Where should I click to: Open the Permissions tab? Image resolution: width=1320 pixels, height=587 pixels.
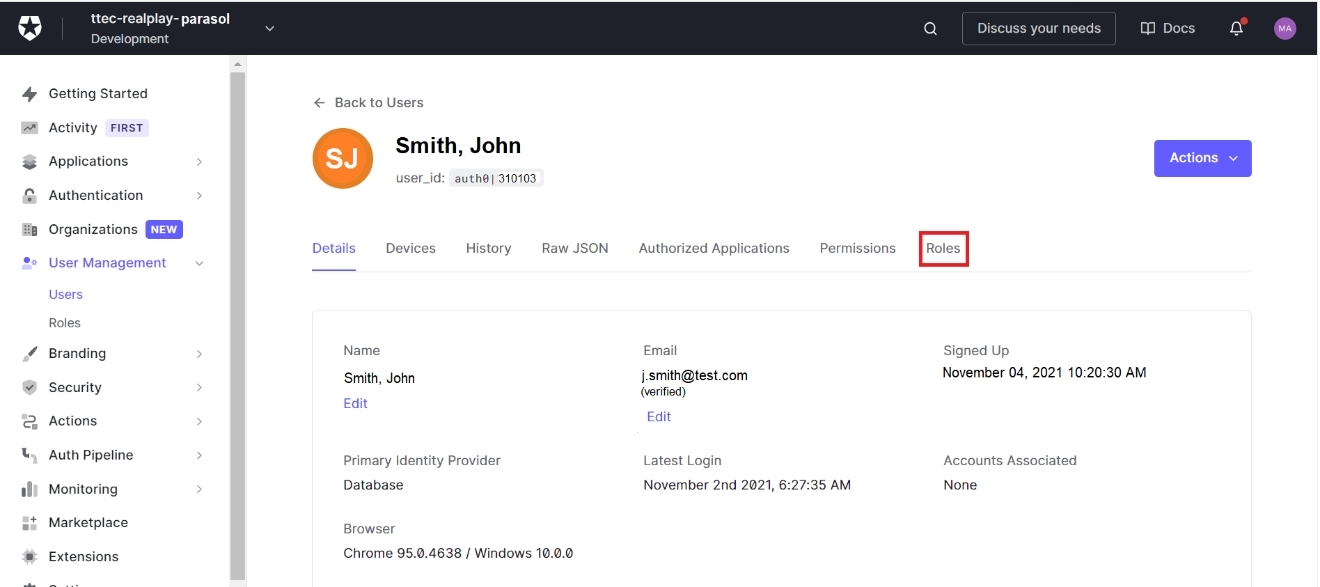point(857,248)
